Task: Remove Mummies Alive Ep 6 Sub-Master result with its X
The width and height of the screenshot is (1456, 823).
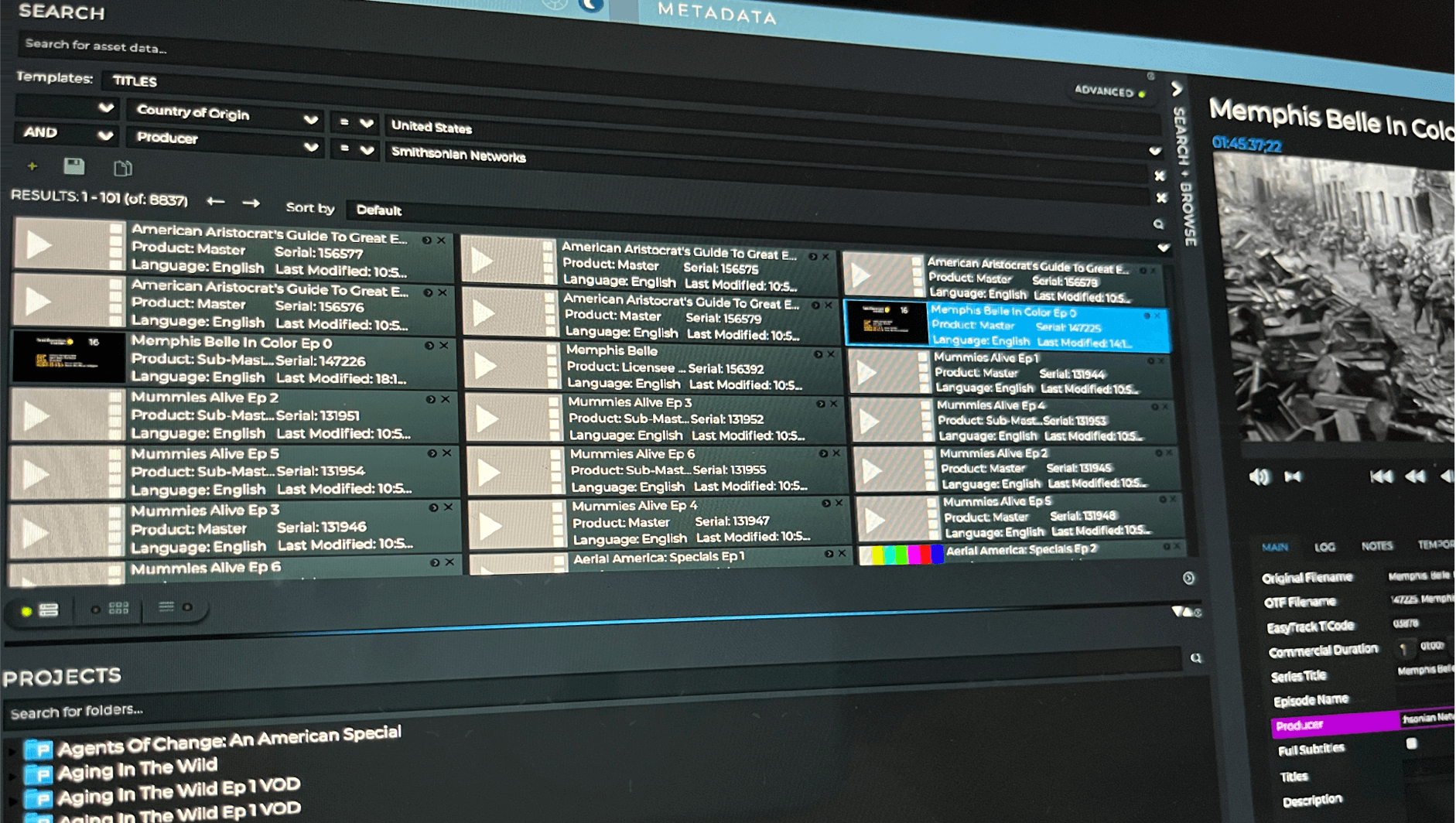Action: click(836, 453)
